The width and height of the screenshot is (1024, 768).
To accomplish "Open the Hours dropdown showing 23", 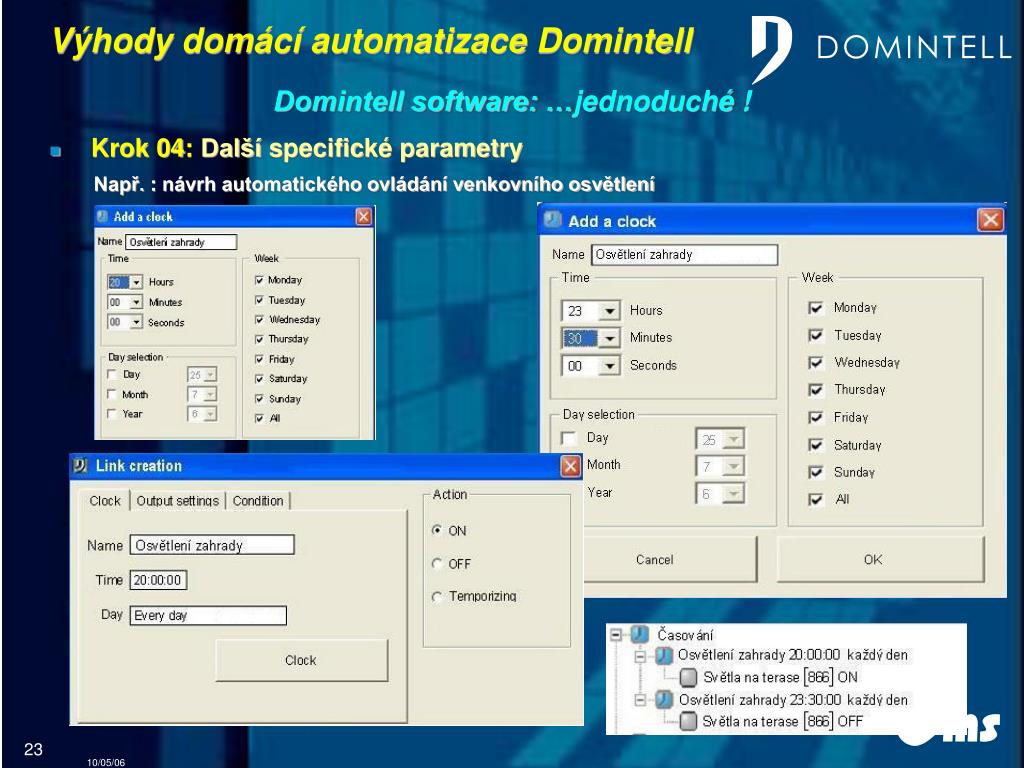I will pyautogui.click(x=609, y=311).
